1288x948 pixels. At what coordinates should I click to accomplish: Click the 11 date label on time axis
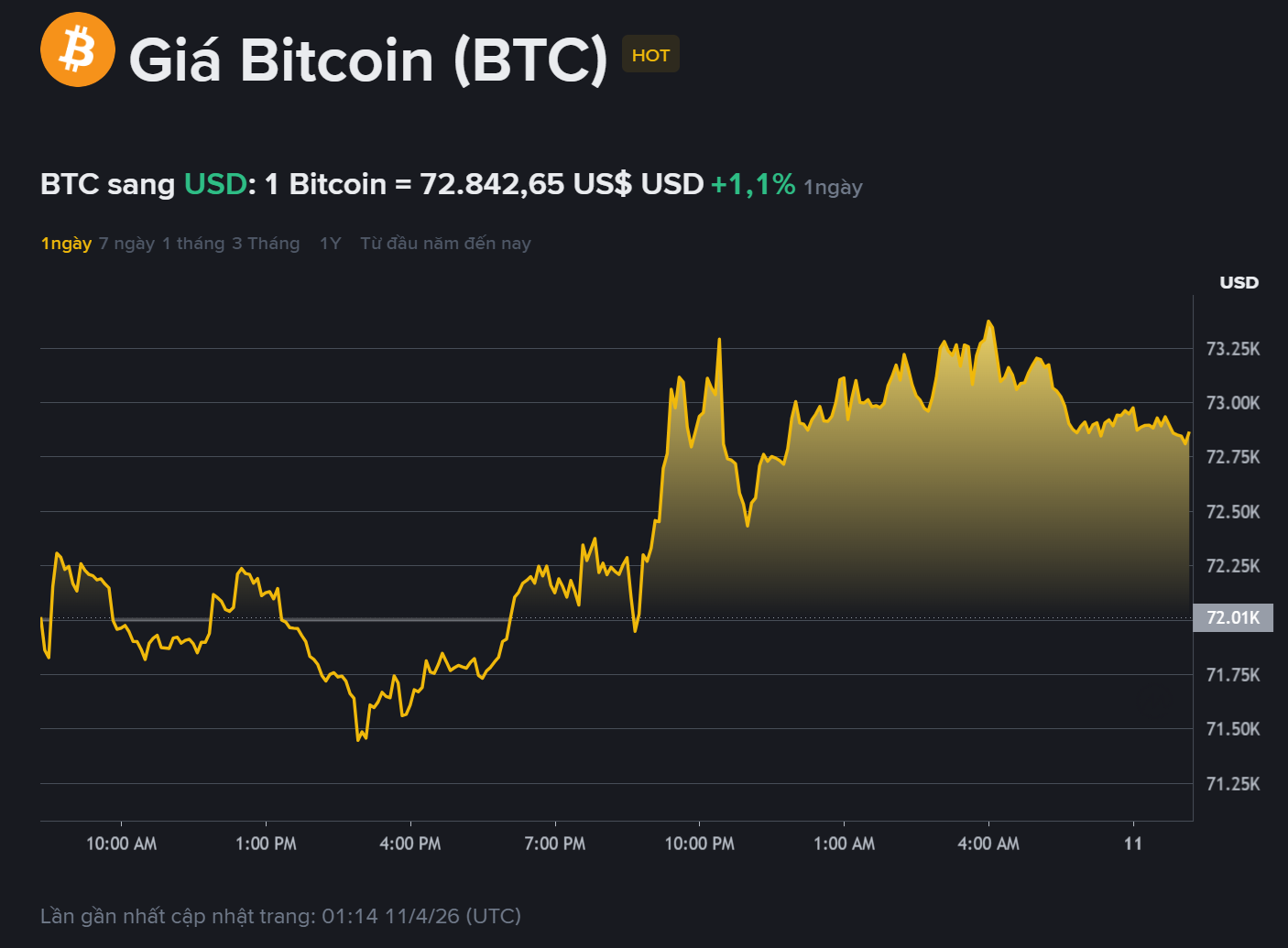pos(1133,844)
